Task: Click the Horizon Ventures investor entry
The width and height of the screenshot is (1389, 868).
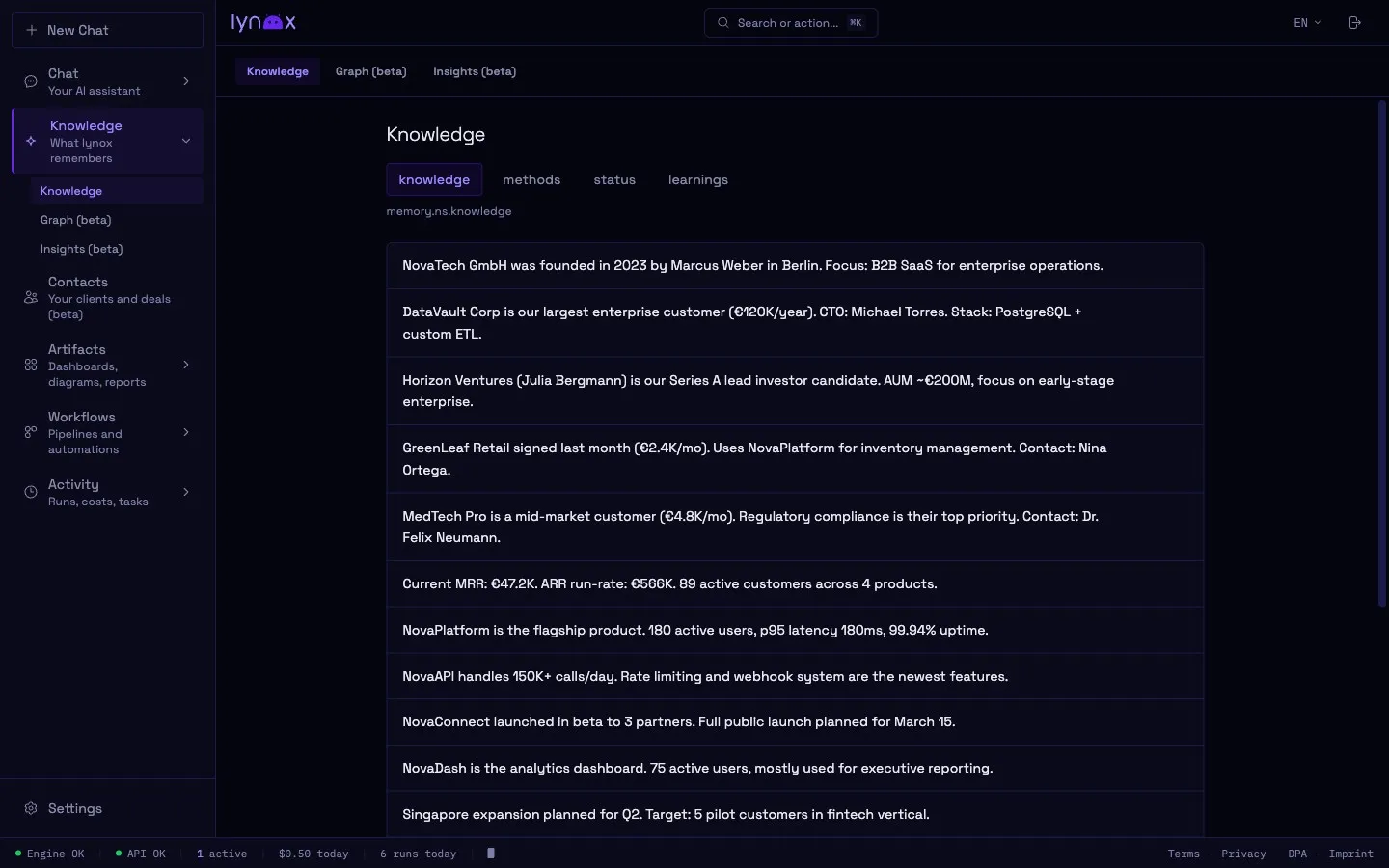Action: 795,391
